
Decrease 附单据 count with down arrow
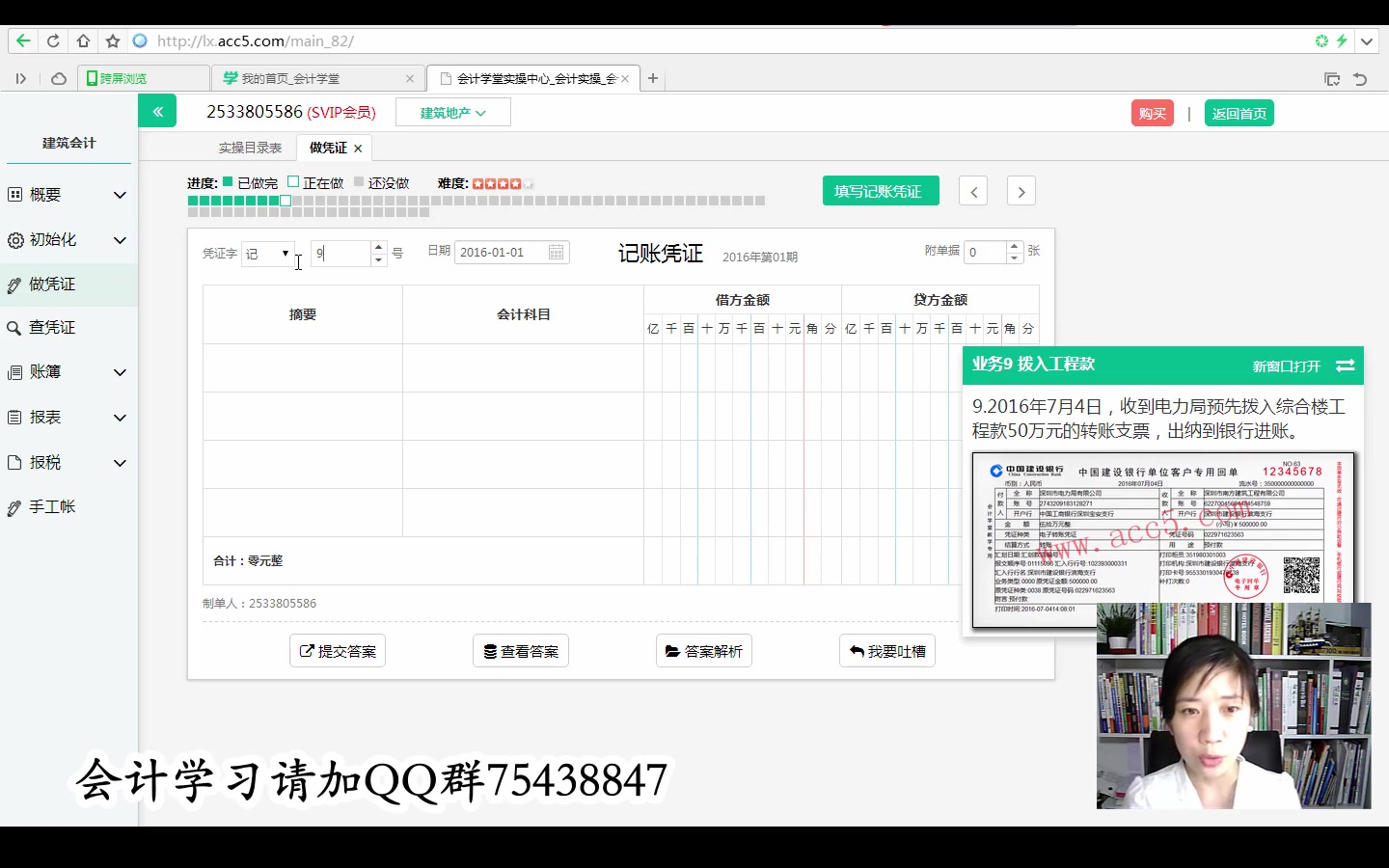(1014, 258)
